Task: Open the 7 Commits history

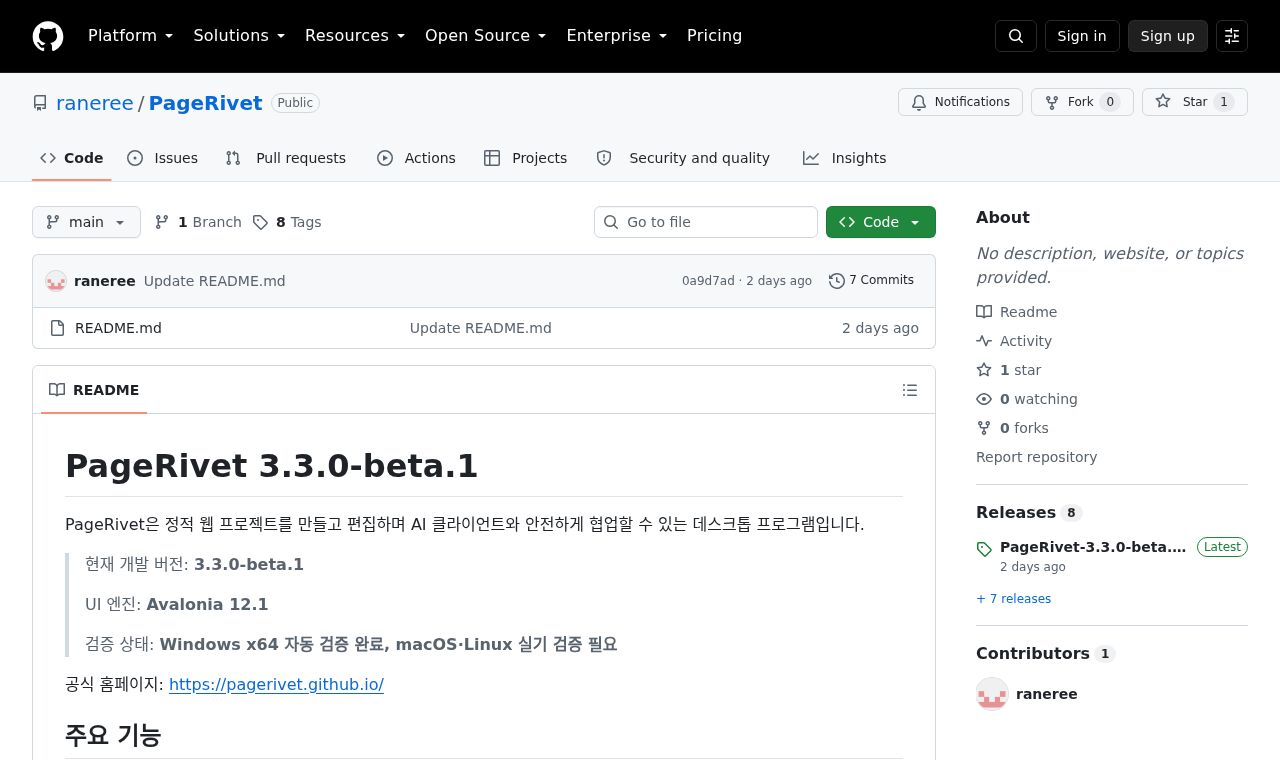Action: tap(872, 281)
